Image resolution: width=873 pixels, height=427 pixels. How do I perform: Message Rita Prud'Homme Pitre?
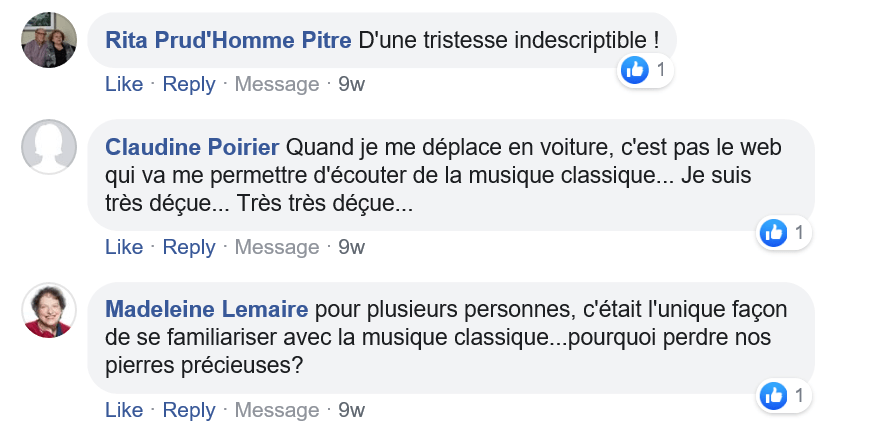(x=277, y=84)
